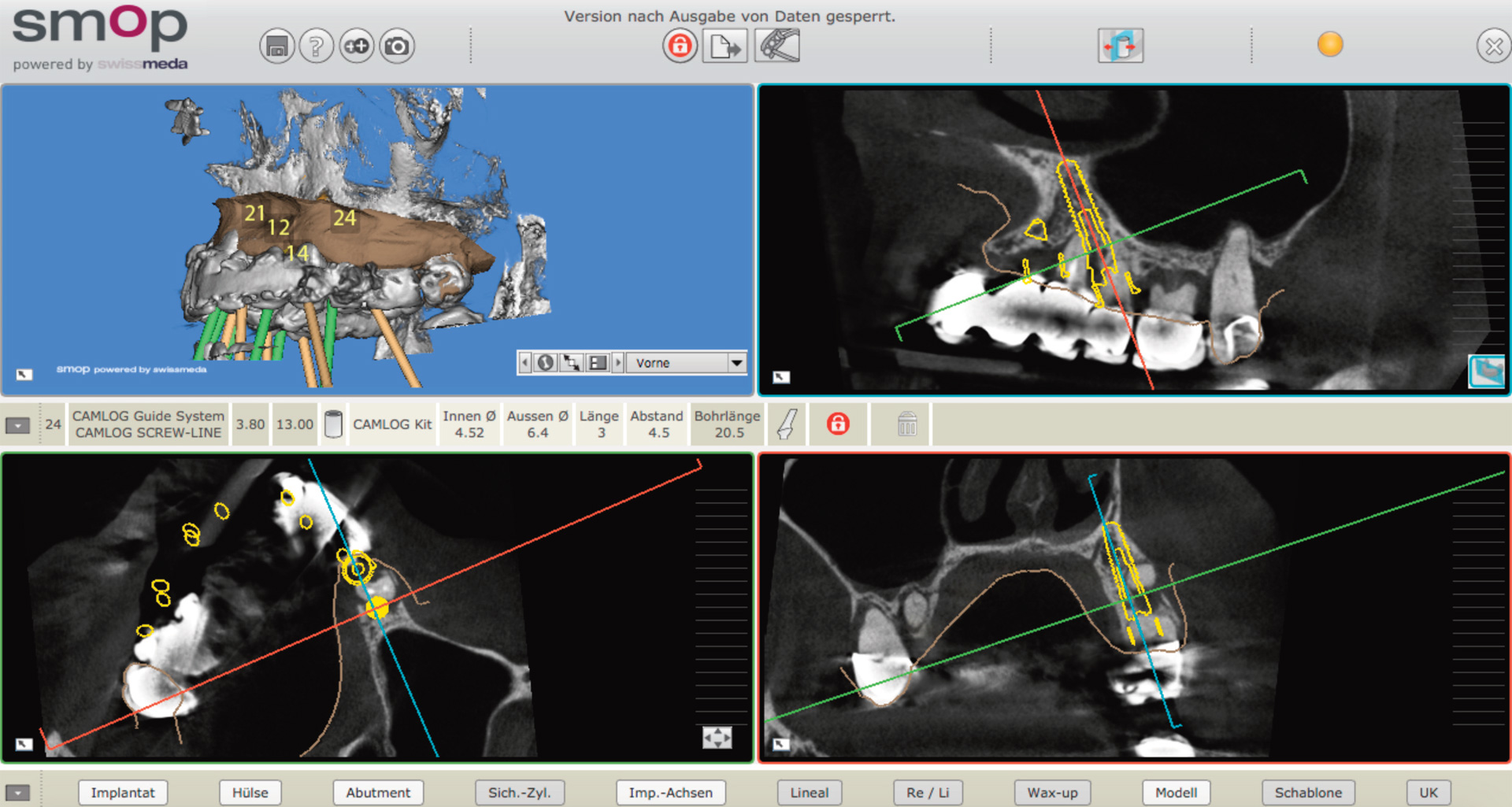Click the orange status indicator circle
This screenshot has width=1512, height=807.
click(x=1330, y=45)
